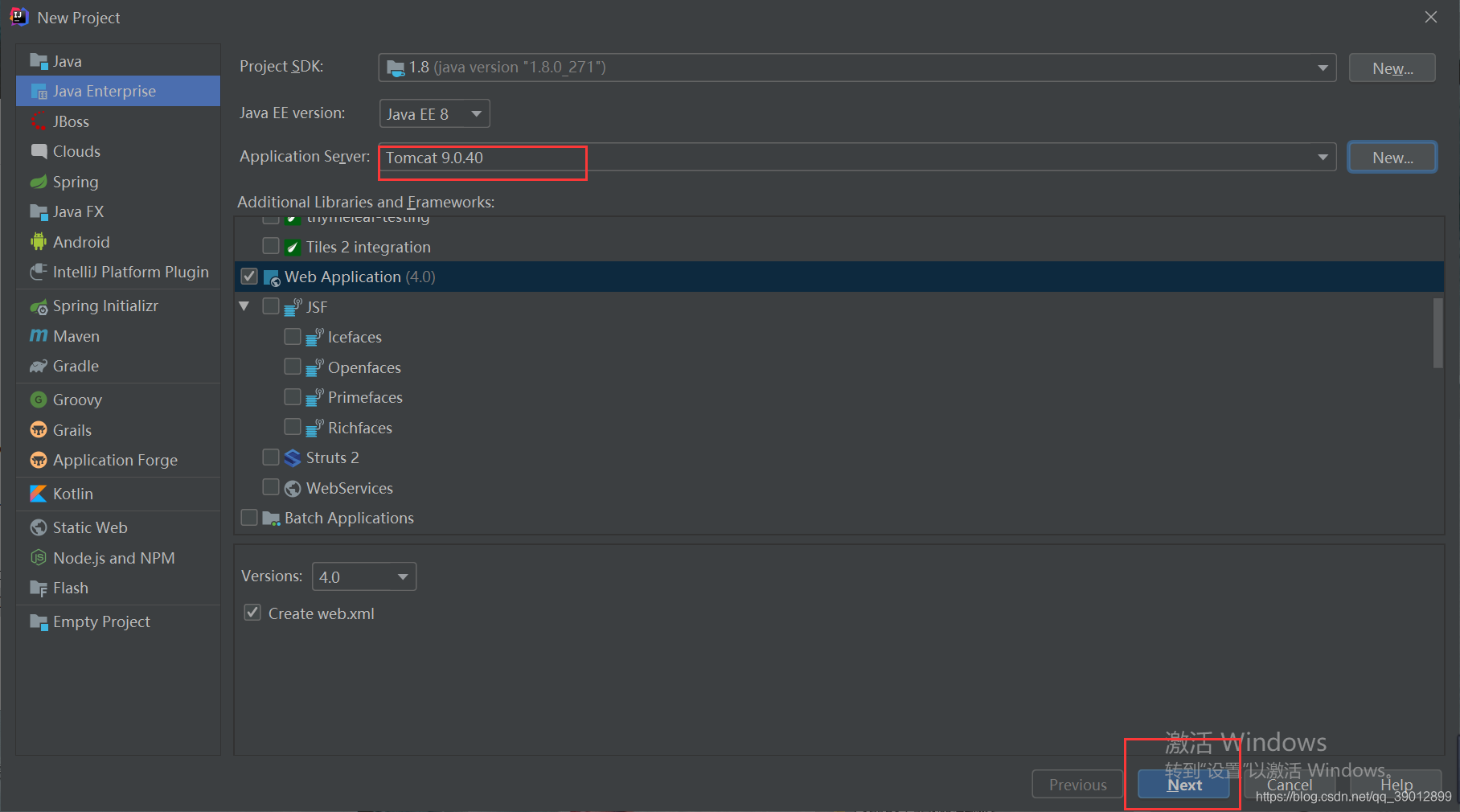Click New button beside Project SDK
The image size is (1460, 812).
(1392, 68)
